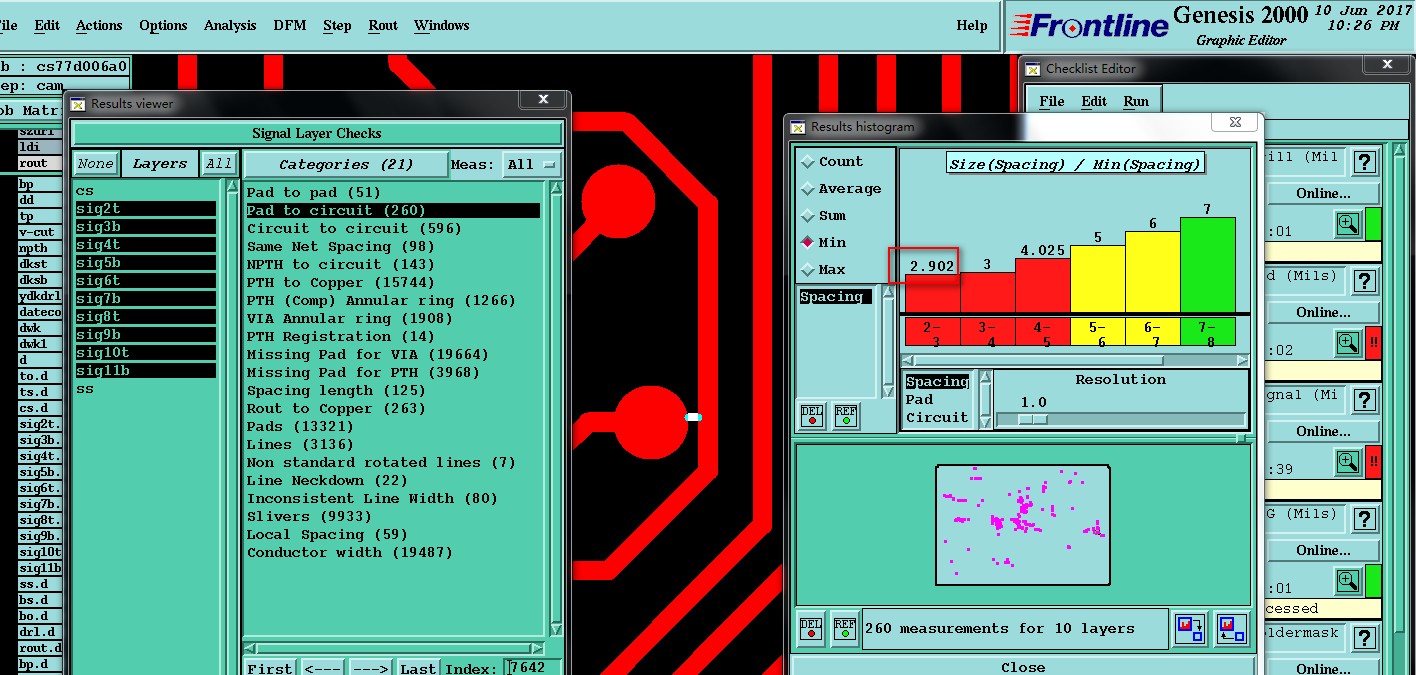Open the DFM menu
This screenshot has width=1416, height=675.
coord(290,25)
